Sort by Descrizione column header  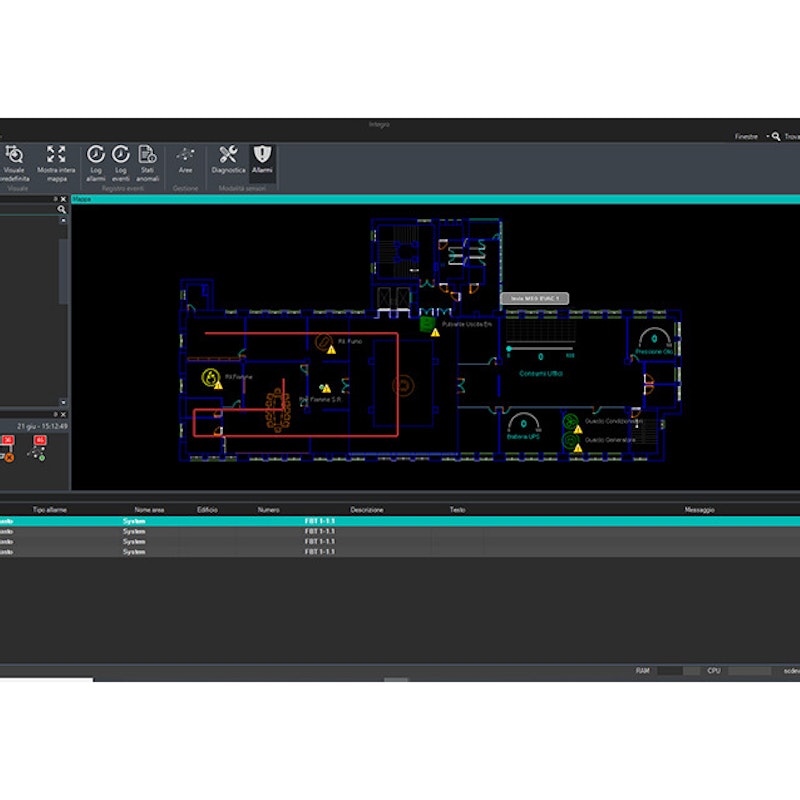366,509
